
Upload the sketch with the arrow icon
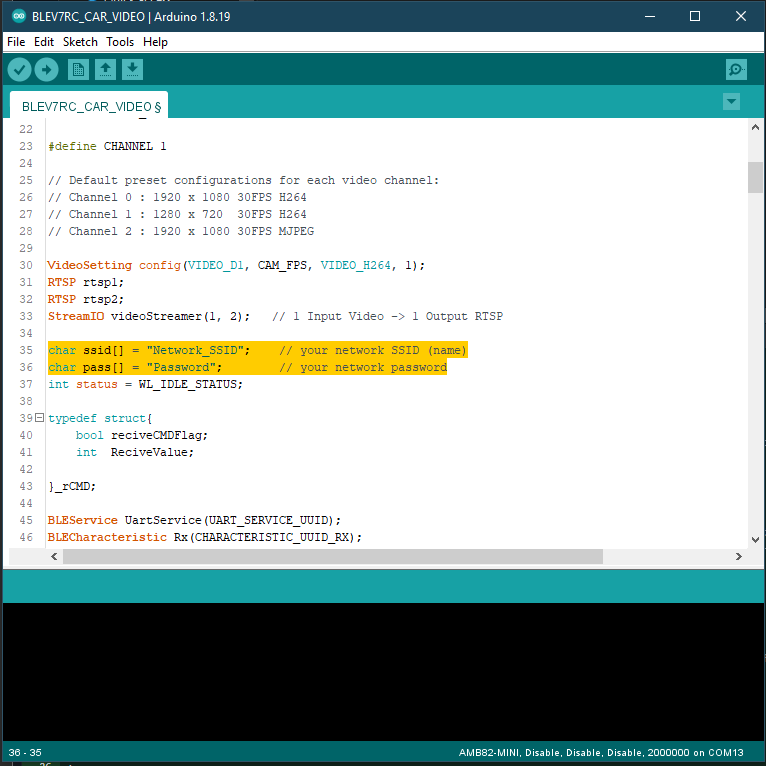[x=47, y=69]
